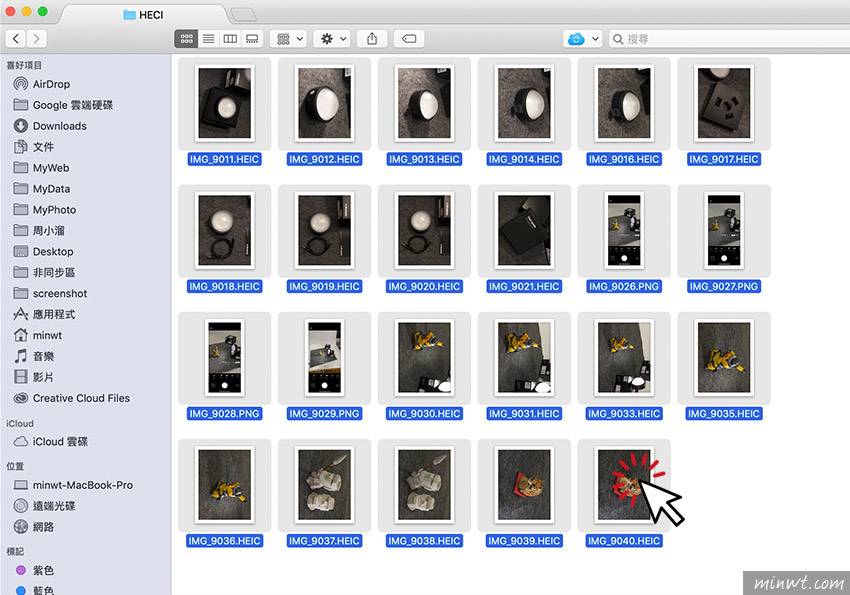
Task: Switch to icon view in toolbar
Action: [186, 39]
